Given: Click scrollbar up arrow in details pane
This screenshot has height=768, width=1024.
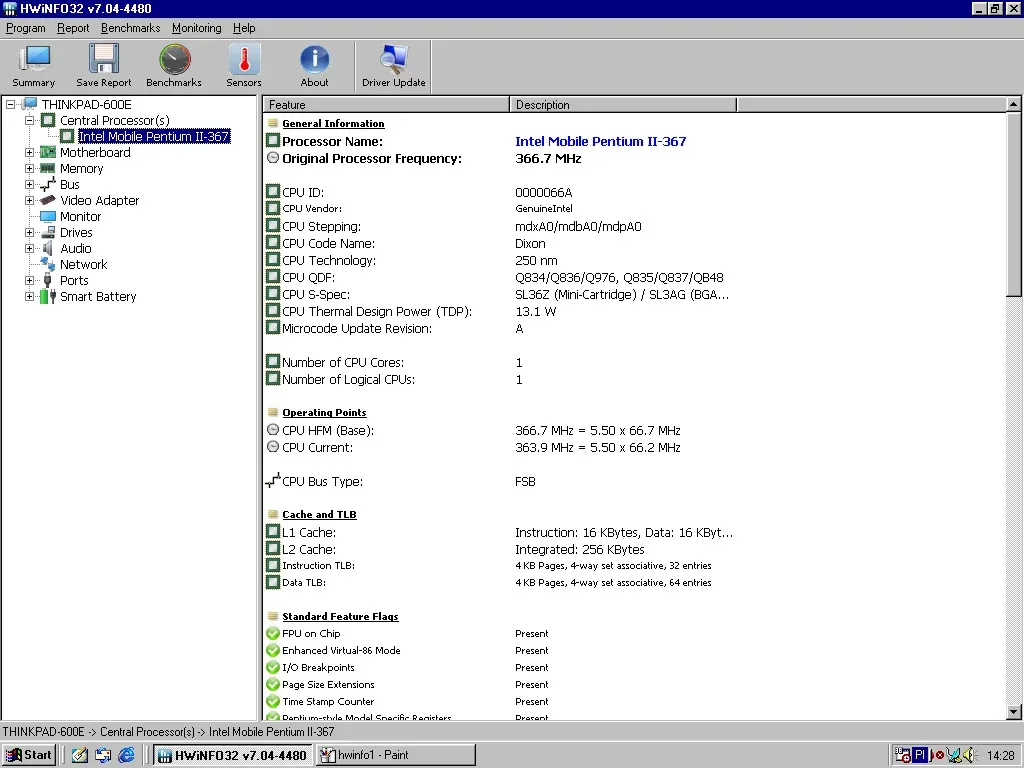Looking at the screenshot, I should [x=1014, y=104].
